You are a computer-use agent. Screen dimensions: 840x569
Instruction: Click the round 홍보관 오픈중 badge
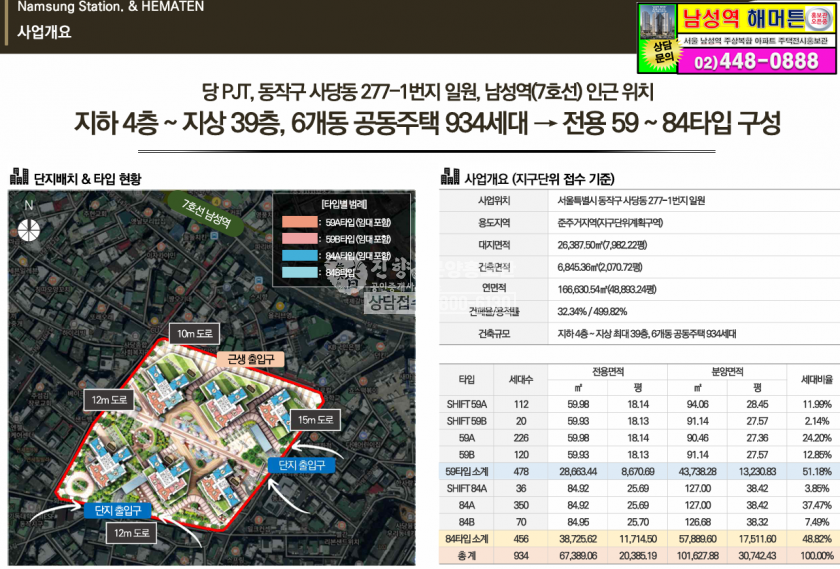pyautogui.click(x=819, y=18)
